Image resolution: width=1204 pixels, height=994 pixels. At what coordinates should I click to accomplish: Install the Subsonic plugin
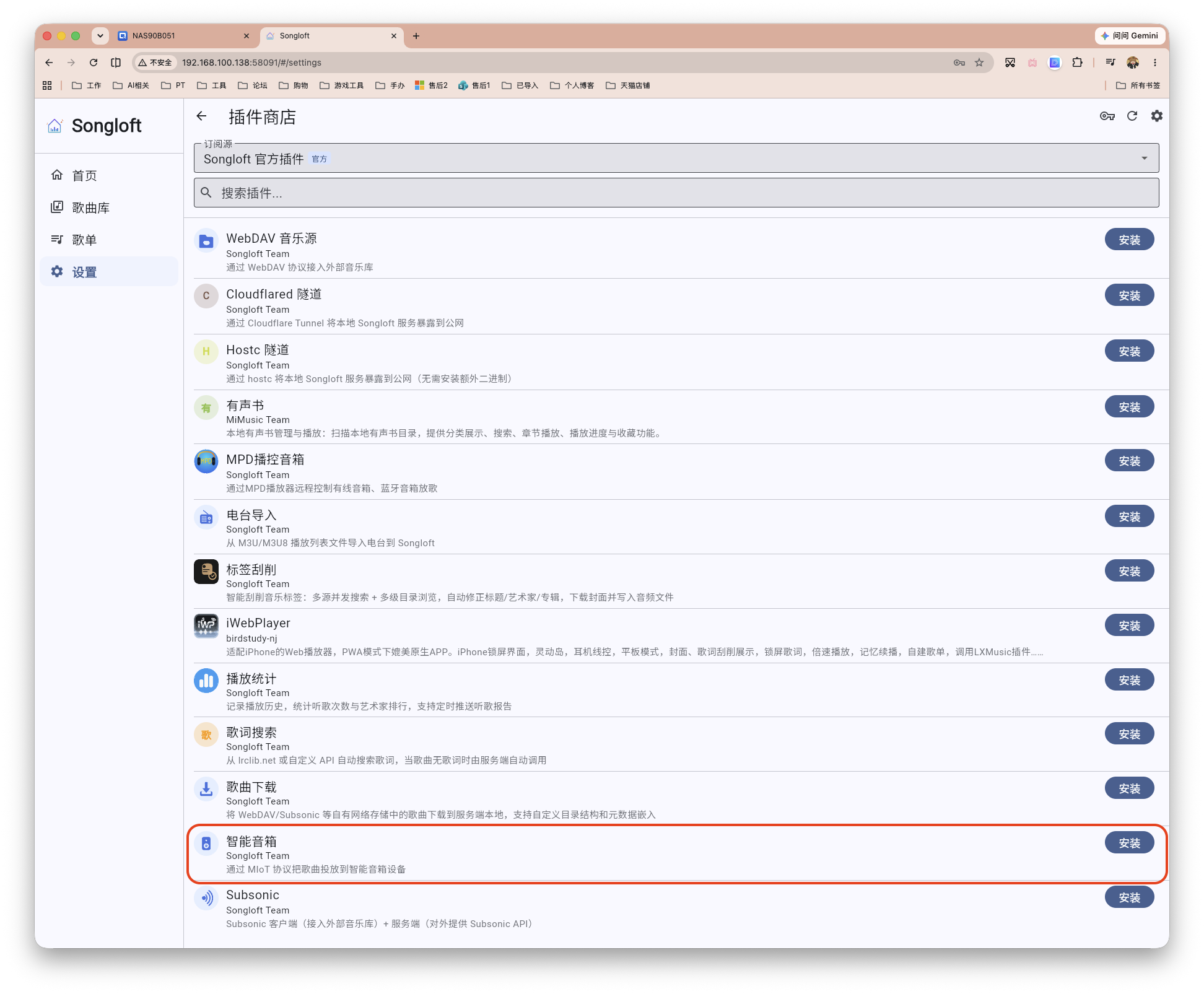[x=1129, y=898]
